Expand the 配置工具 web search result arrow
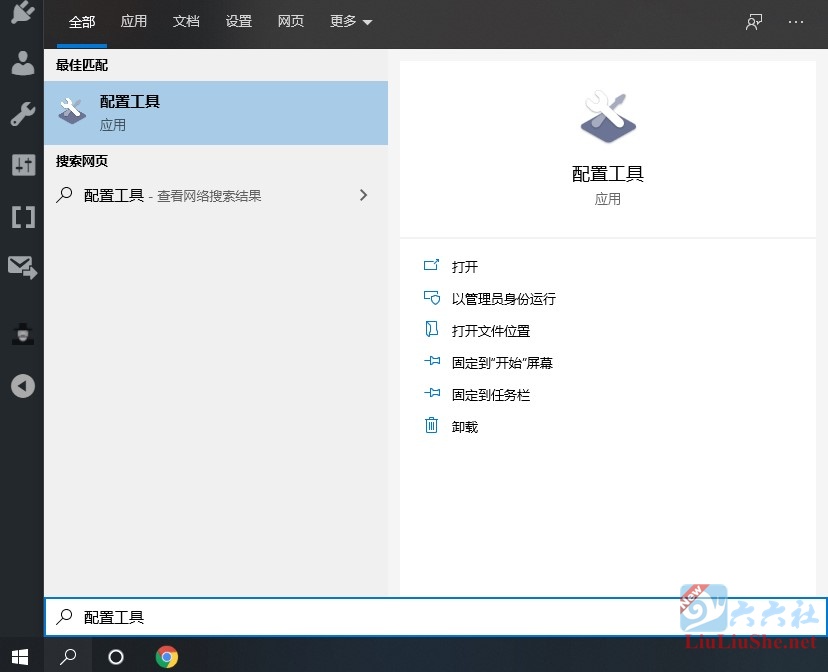The width and height of the screenshot is (828, 672). click(x=363, y=196)
